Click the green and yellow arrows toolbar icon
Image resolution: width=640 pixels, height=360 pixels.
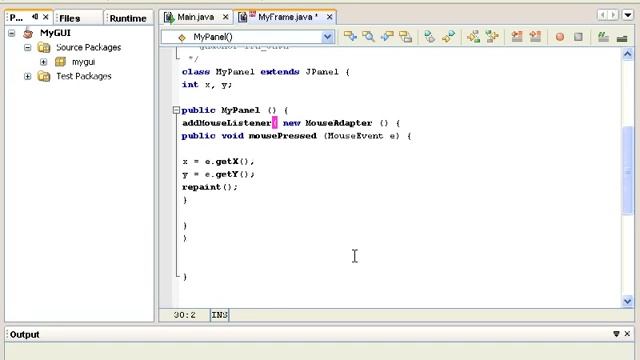point(492,37)
